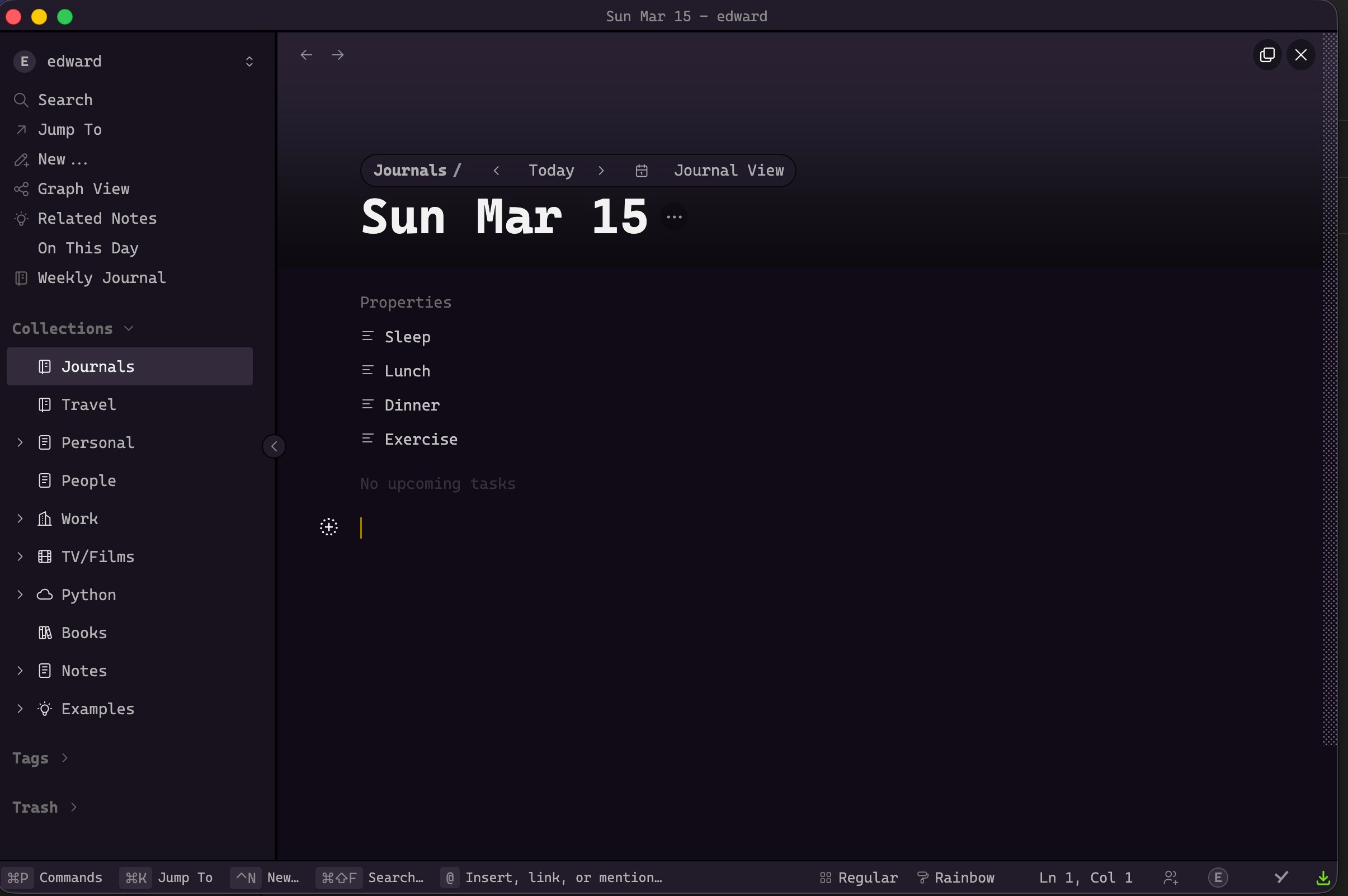Open the duplicate panel icon top right

click(x=1267, y=55)
